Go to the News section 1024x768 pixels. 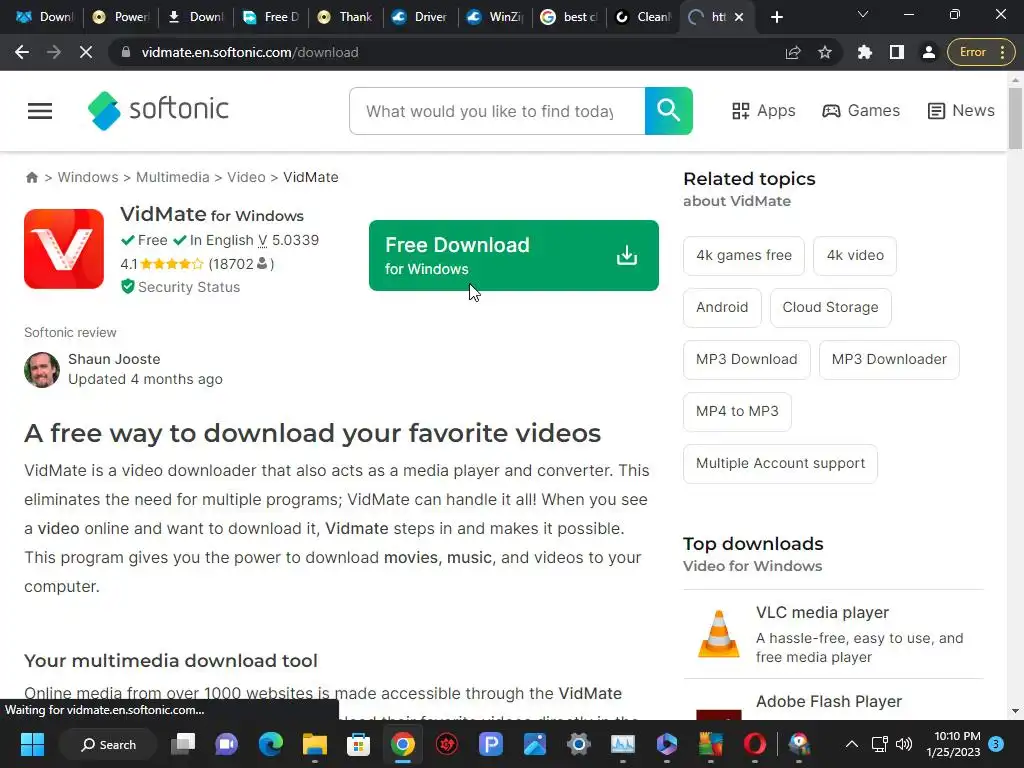click(961, 111)
